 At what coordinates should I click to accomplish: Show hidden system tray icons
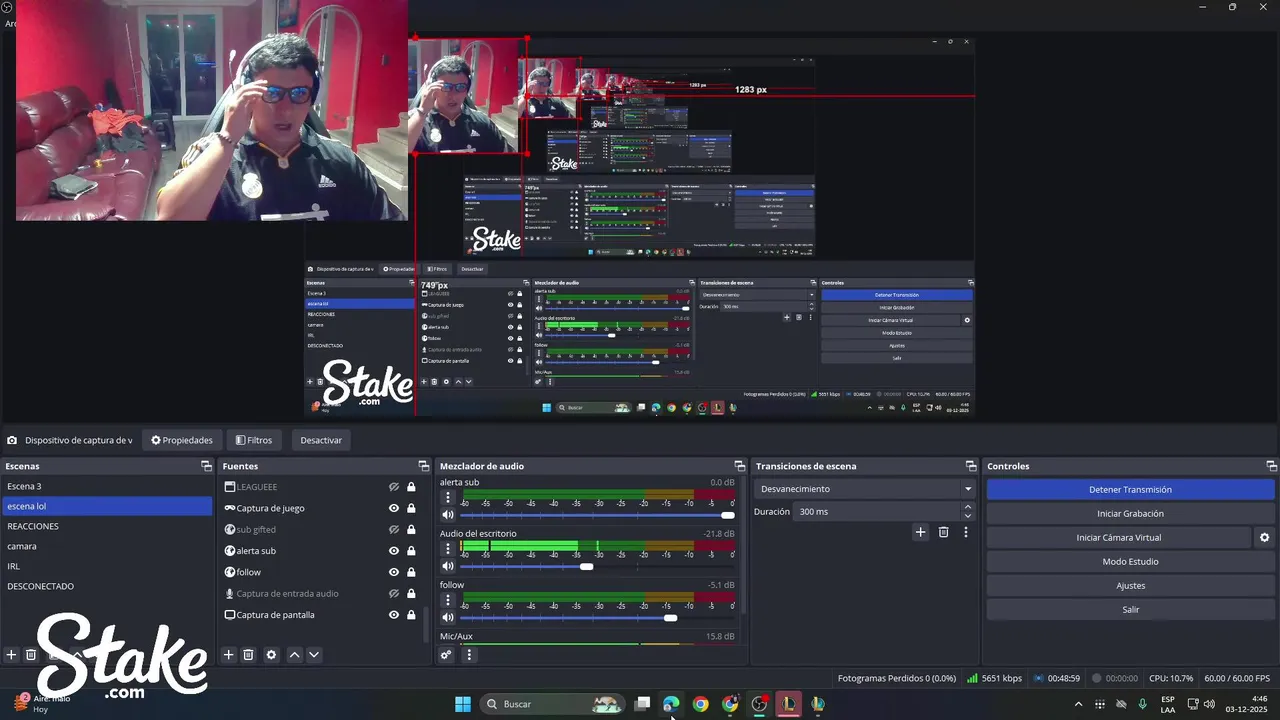[x=1078, y=704]
